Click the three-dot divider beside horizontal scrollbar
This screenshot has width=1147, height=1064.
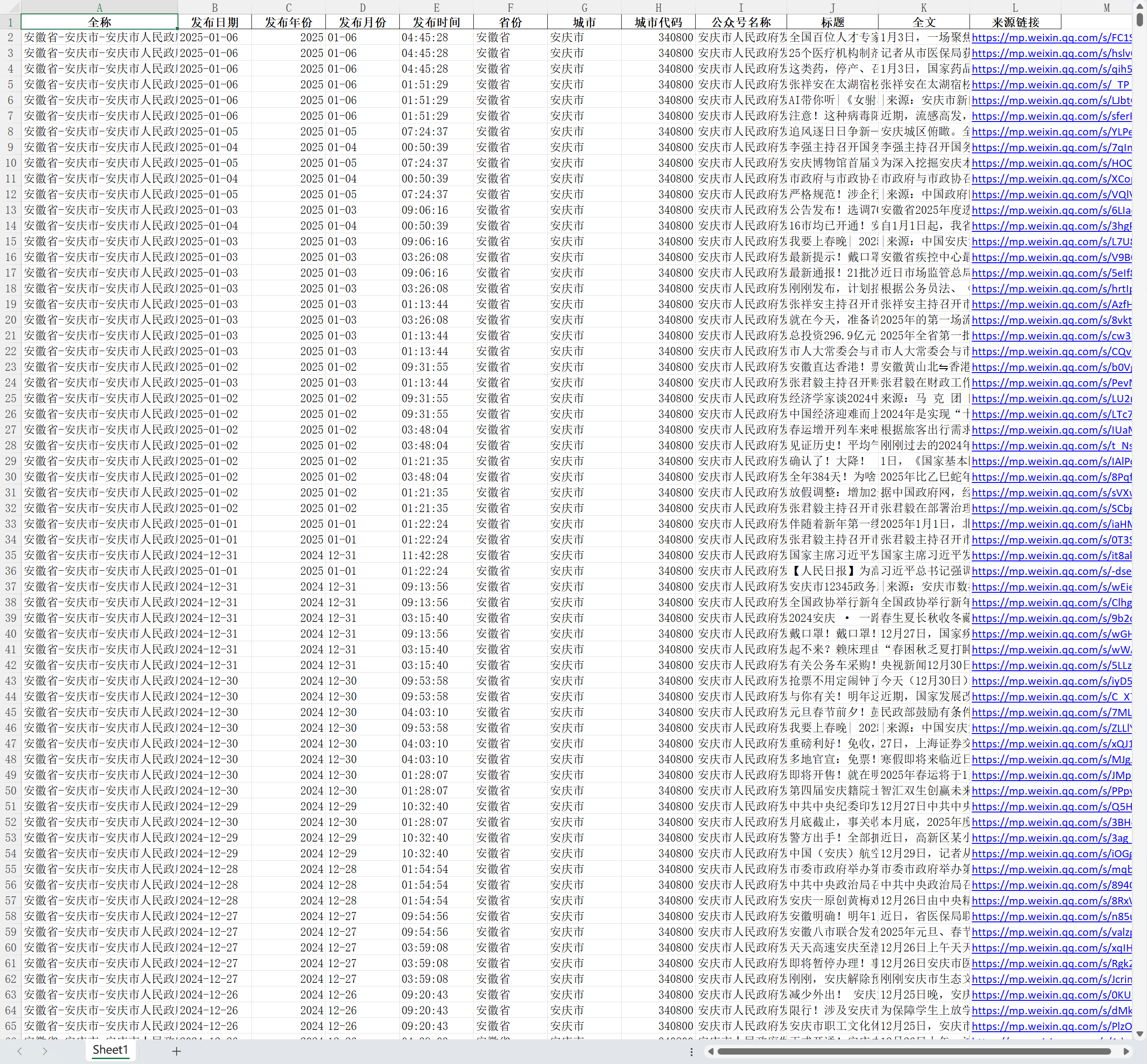[x=691, y=1052]
